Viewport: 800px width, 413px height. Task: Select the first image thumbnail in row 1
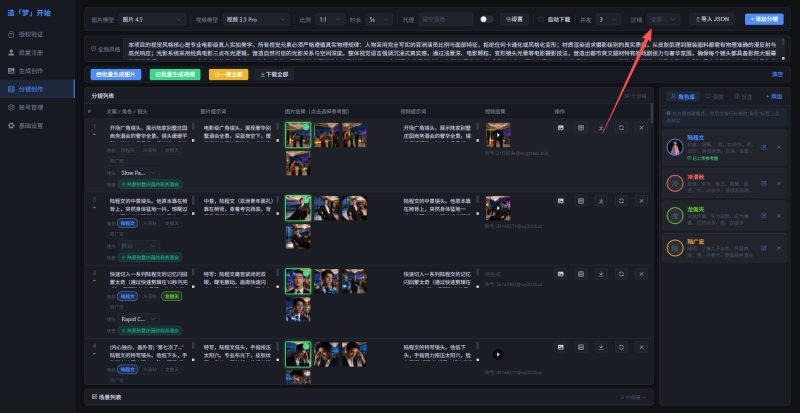298,133
